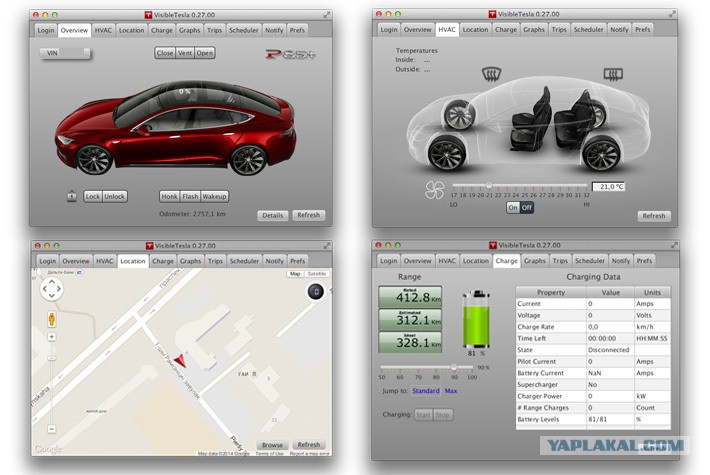Click the padlock icon in Overview window

[72, 196]
